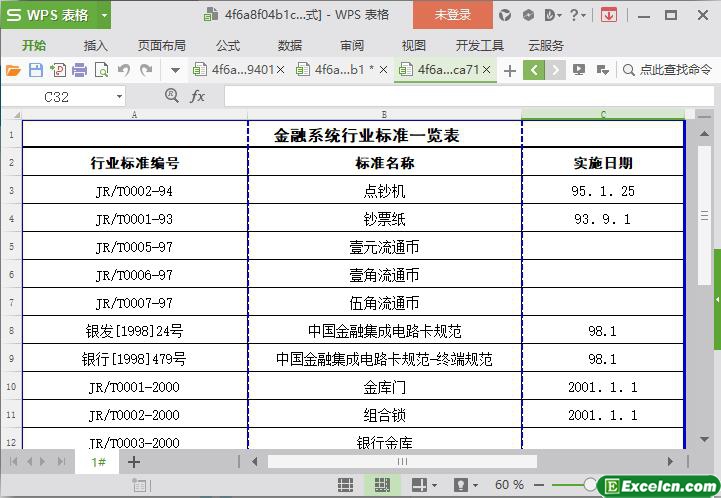Screen dimensions: 721x498
Task: Select the 1# sheet tab
Action: [98, 462]
